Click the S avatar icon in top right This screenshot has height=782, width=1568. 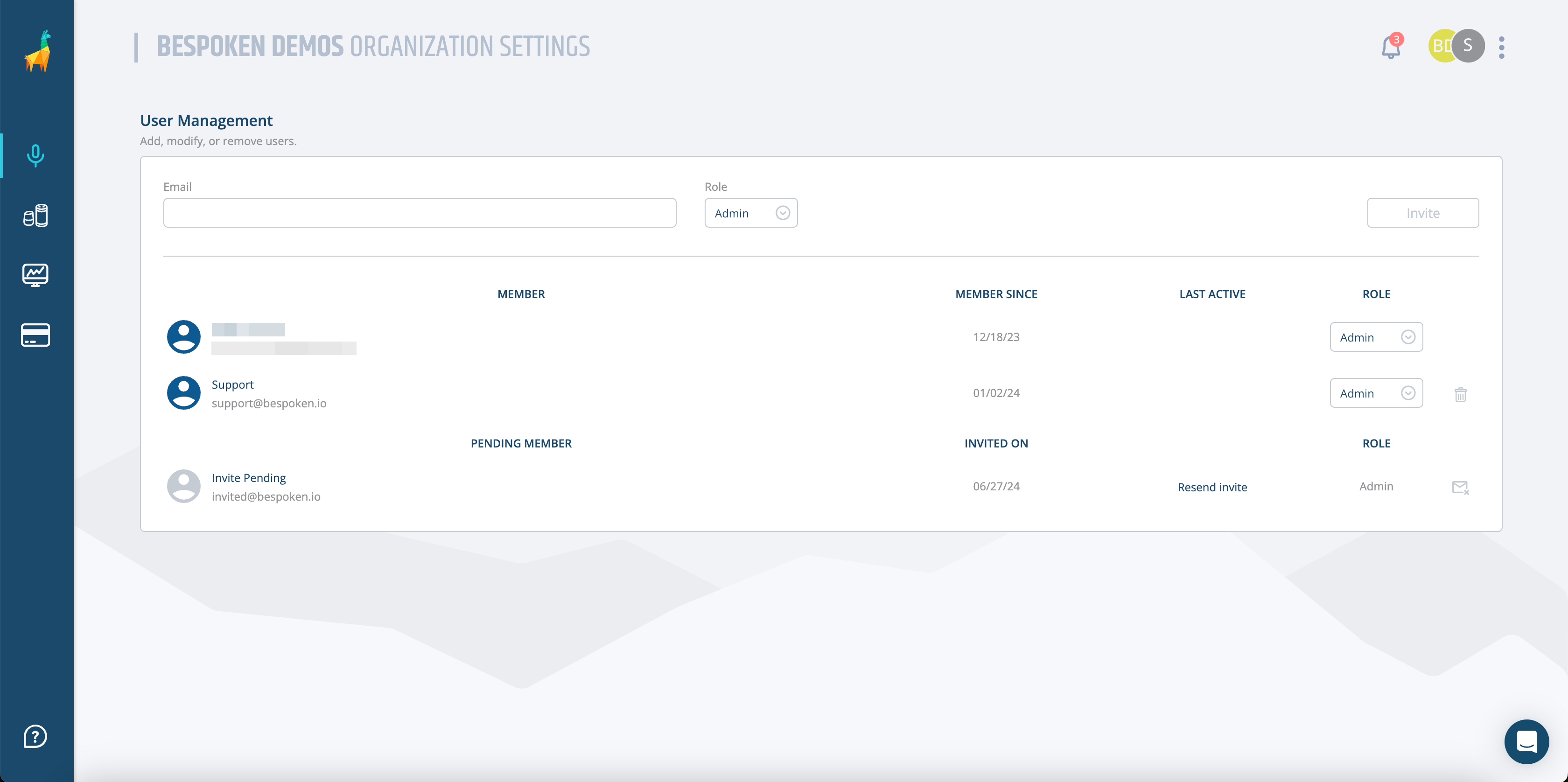1467,46
